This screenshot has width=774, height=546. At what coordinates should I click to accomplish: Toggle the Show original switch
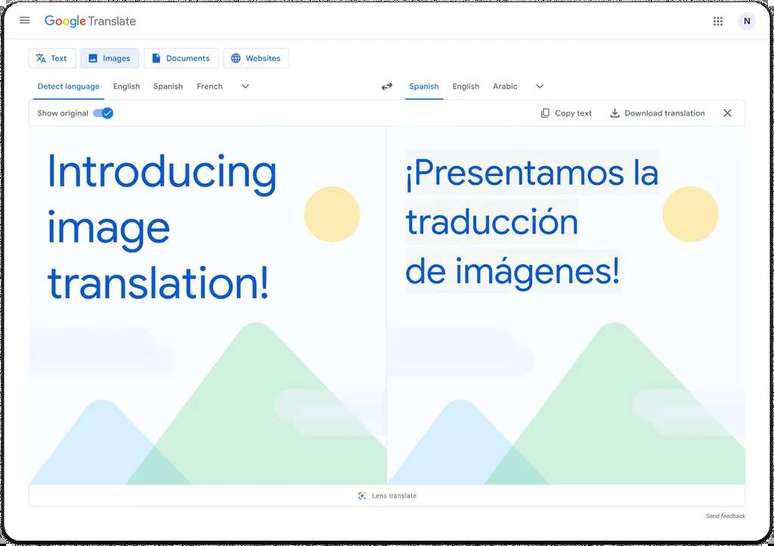coord(103,113)
